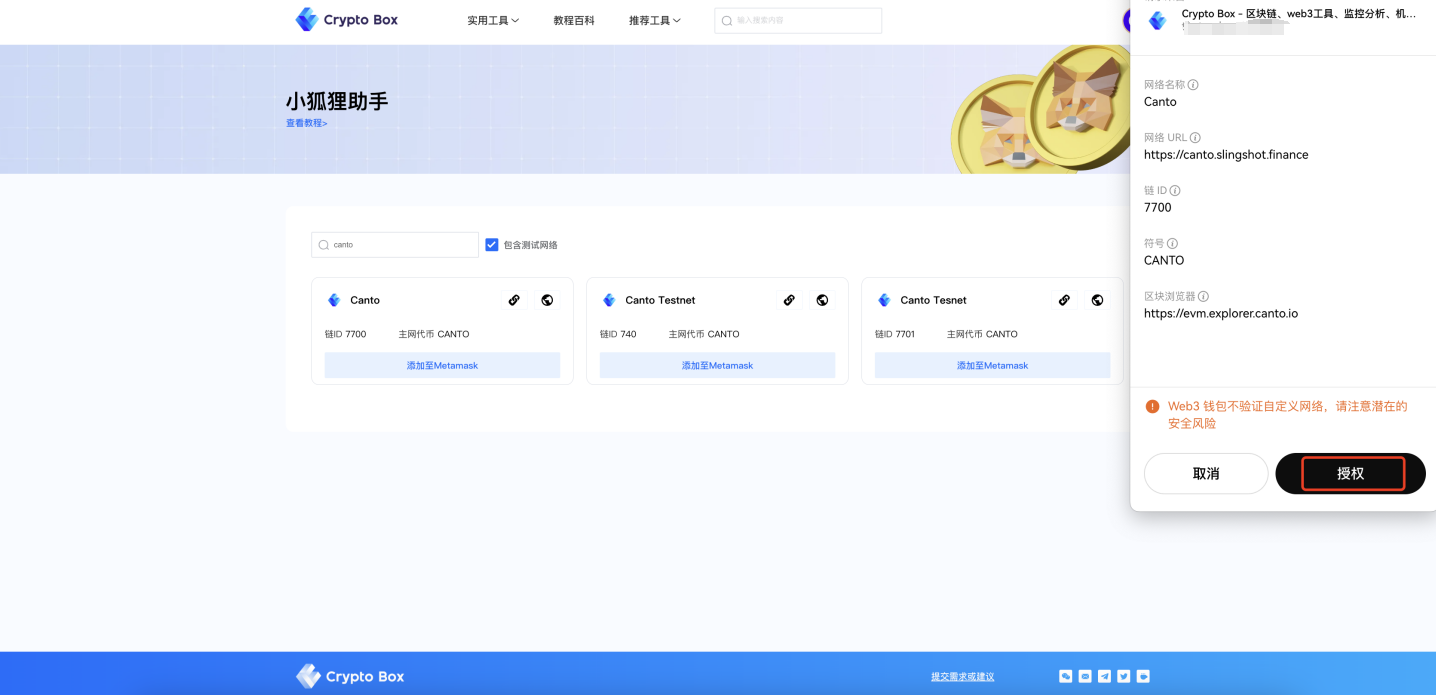The height and width of the screenshot is (695, 1436).
Task: Click info icon beside 网络 URL
Action: click(1195, 138)
